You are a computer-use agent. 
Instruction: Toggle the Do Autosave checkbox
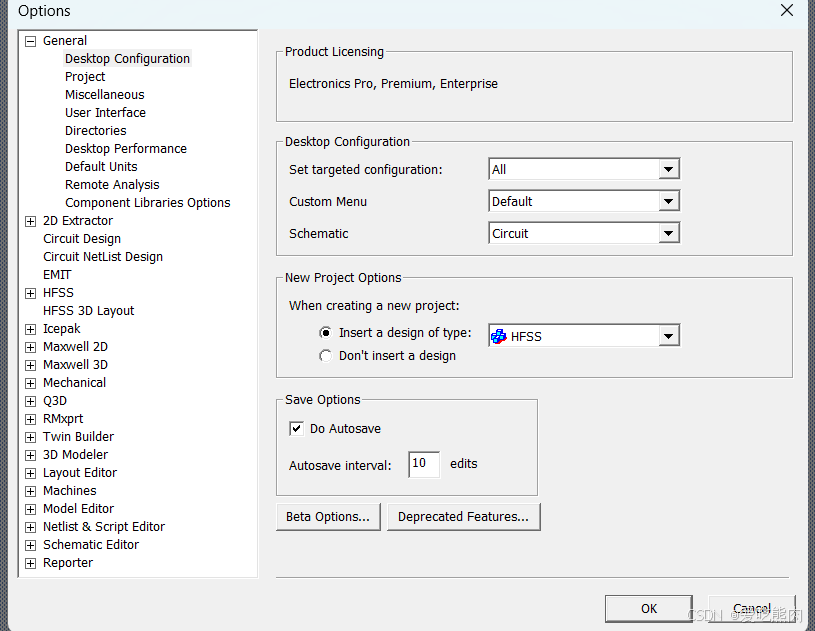[x=296, y=429]
